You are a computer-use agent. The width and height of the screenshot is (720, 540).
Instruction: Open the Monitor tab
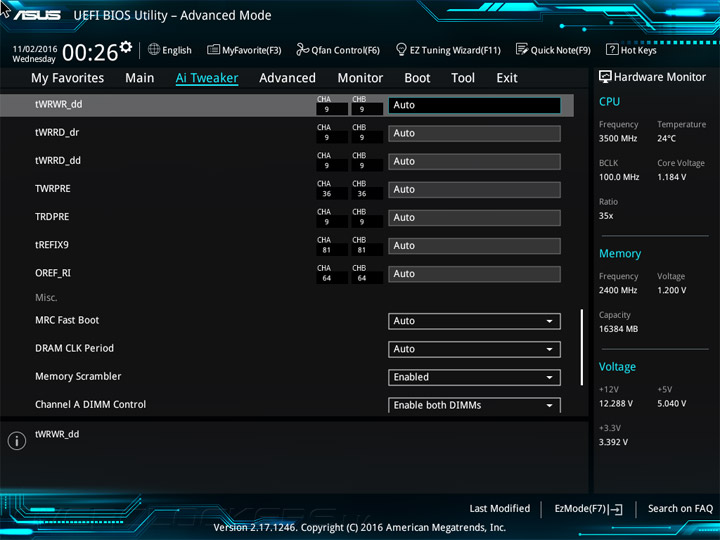click(360, 78)
